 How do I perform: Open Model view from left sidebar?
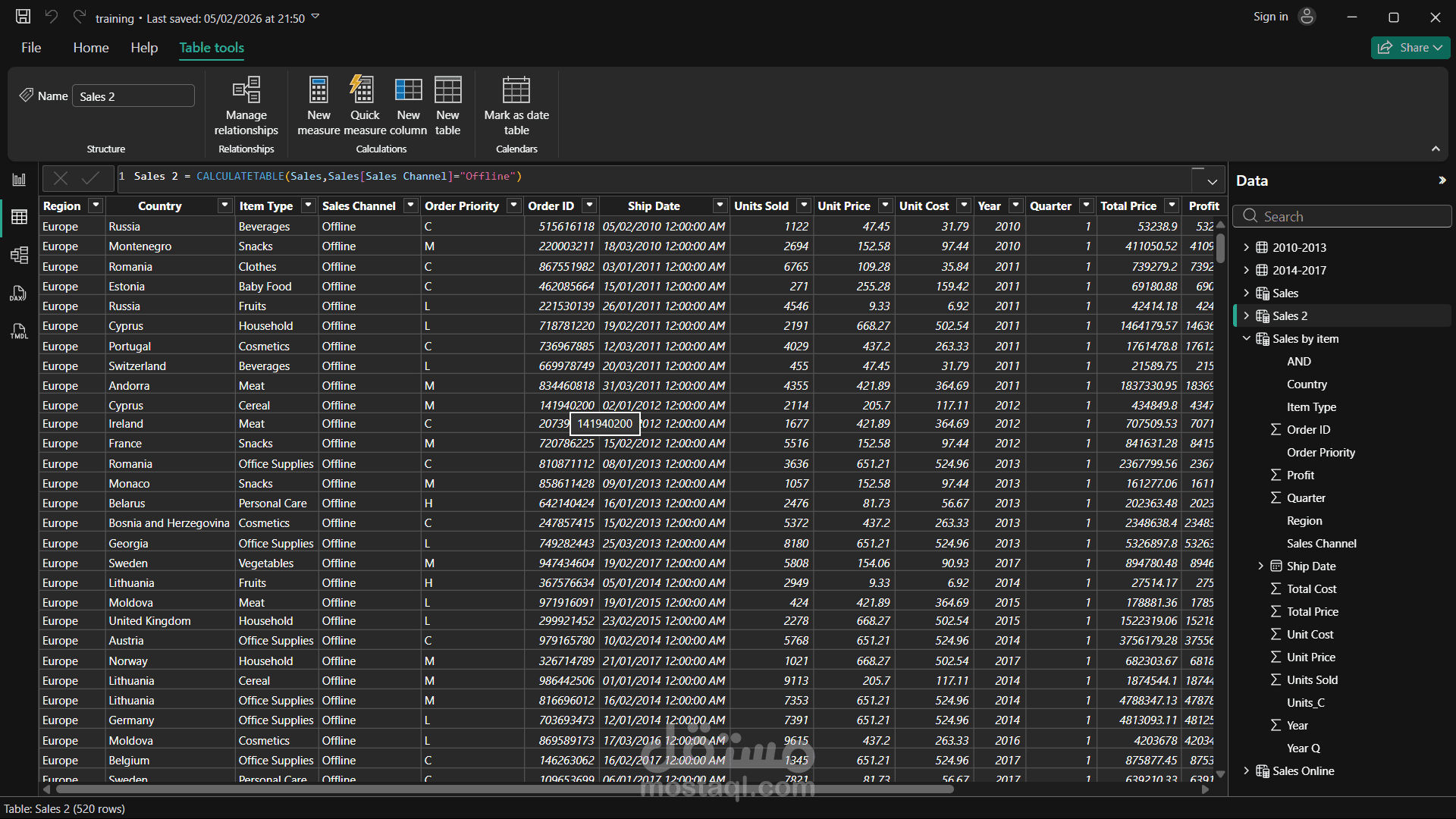(19, 255)
